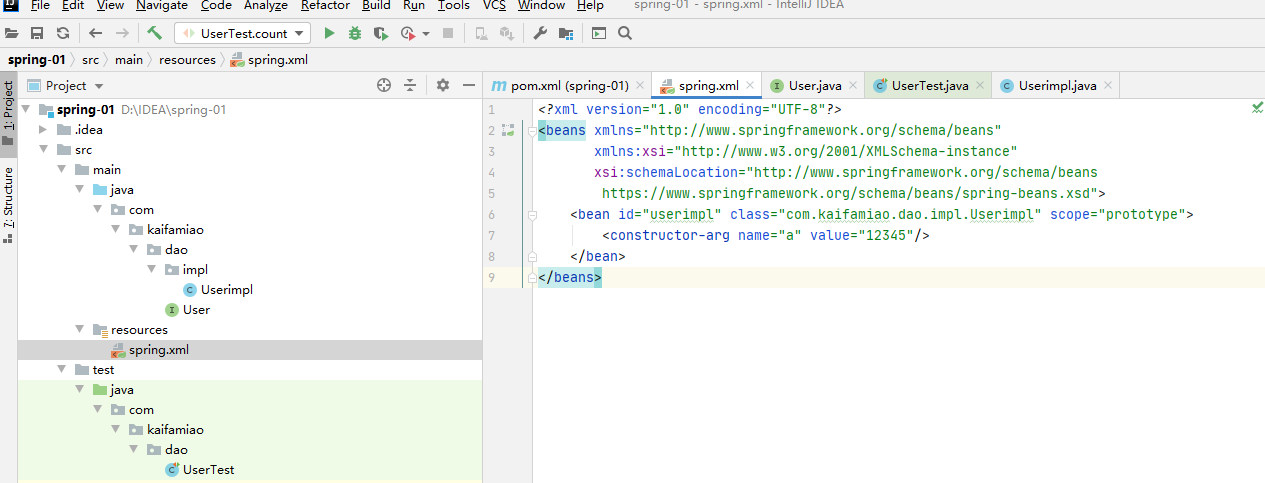Viewport: 1265px width, 483px height.
Task: Click the Save All disk icon
Action: (37, 33)
